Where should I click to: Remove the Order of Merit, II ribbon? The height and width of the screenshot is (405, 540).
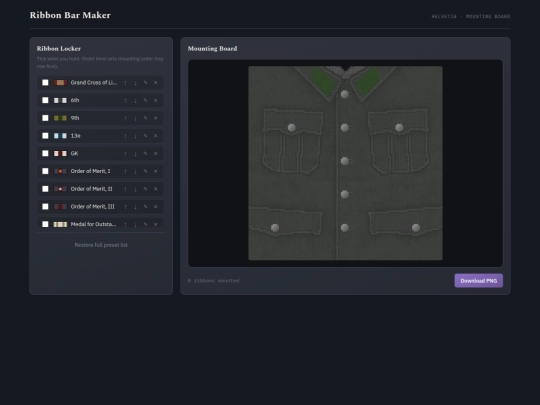click(x=156, y=189)
